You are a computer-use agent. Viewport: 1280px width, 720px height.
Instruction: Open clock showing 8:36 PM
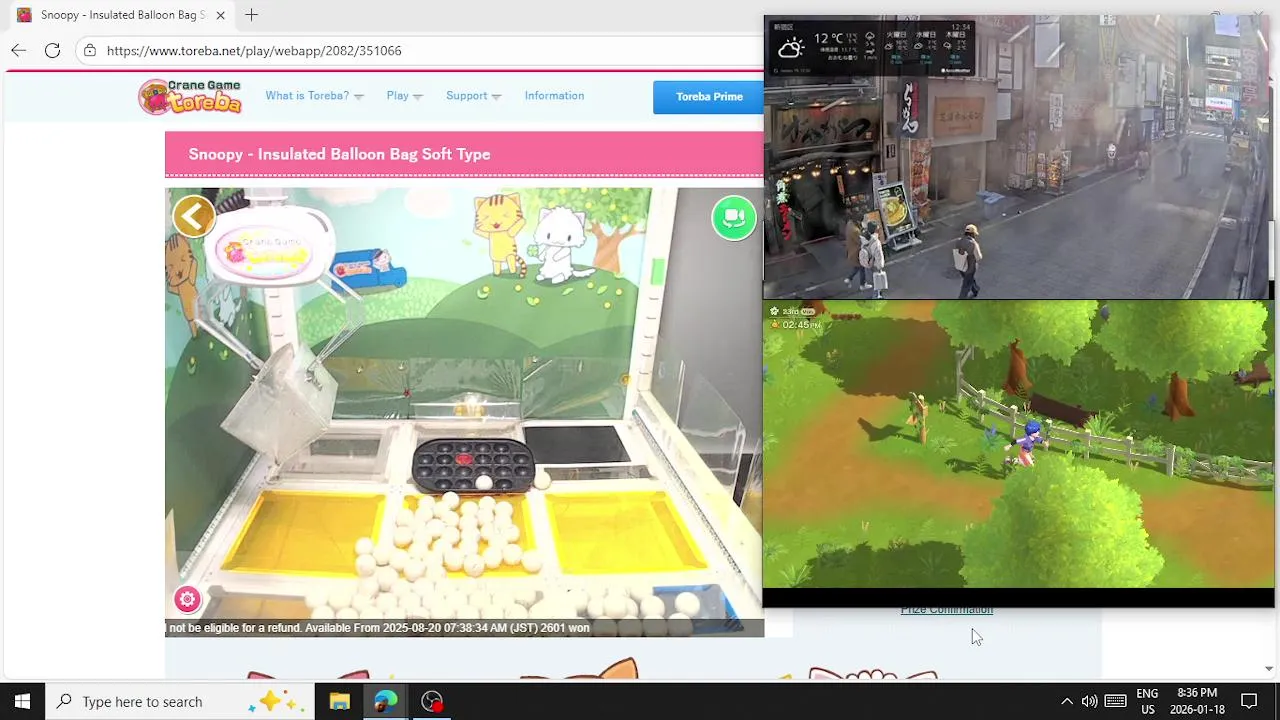click(x=1197, y=701)
